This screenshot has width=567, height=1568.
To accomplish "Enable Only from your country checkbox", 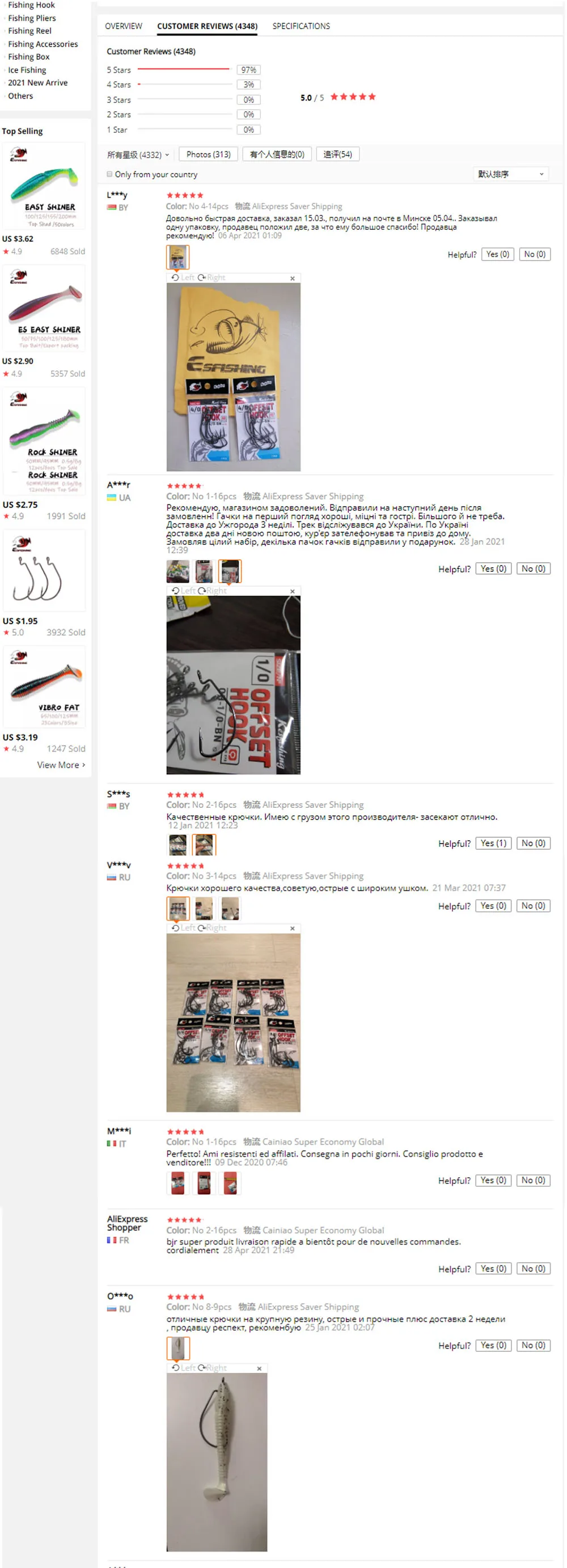I will tap(109, 174).
